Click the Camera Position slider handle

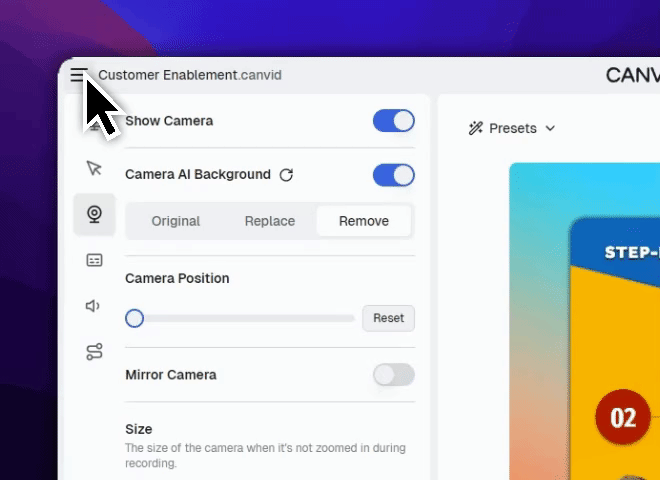coord(134,318)
